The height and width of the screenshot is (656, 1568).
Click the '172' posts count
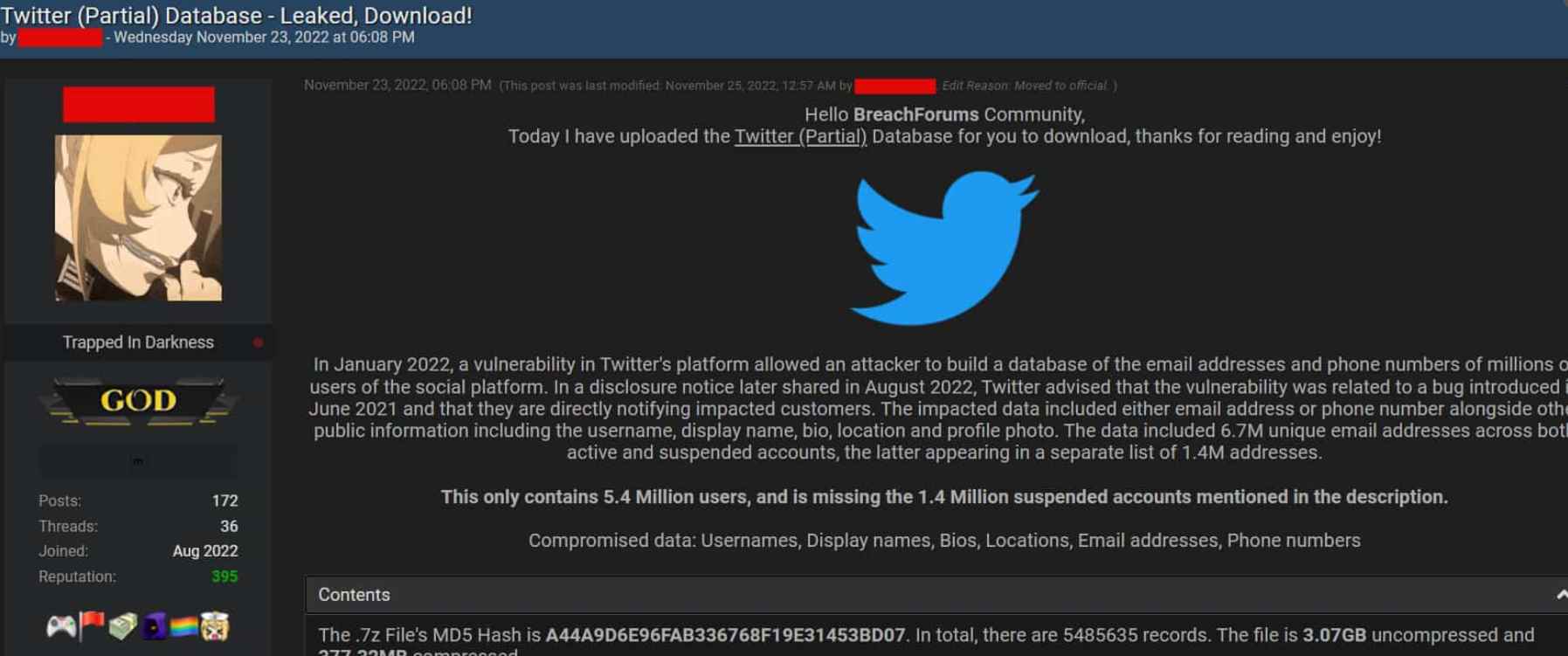click(224, 501)
